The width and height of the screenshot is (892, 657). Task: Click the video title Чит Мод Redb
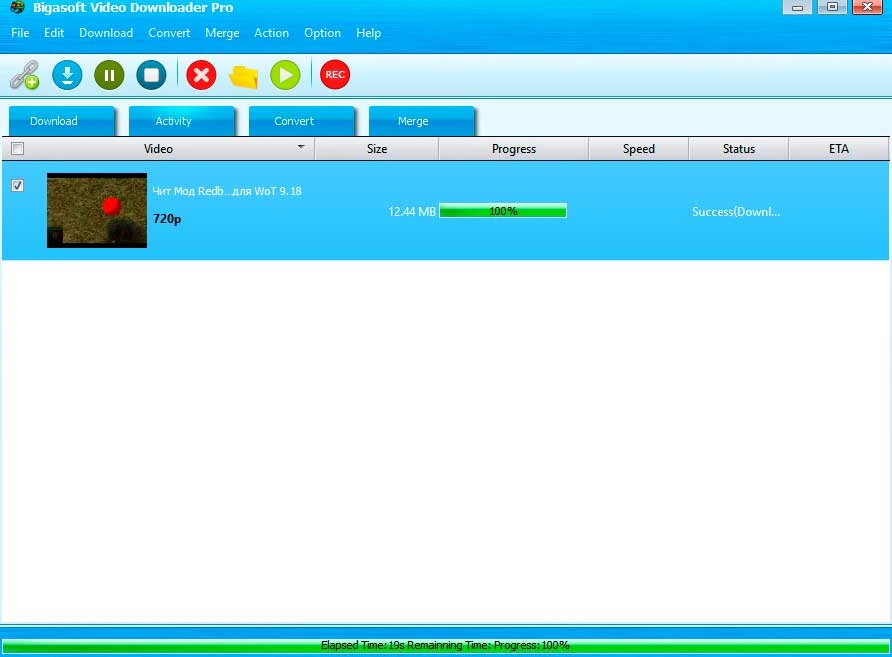point(227,191)
